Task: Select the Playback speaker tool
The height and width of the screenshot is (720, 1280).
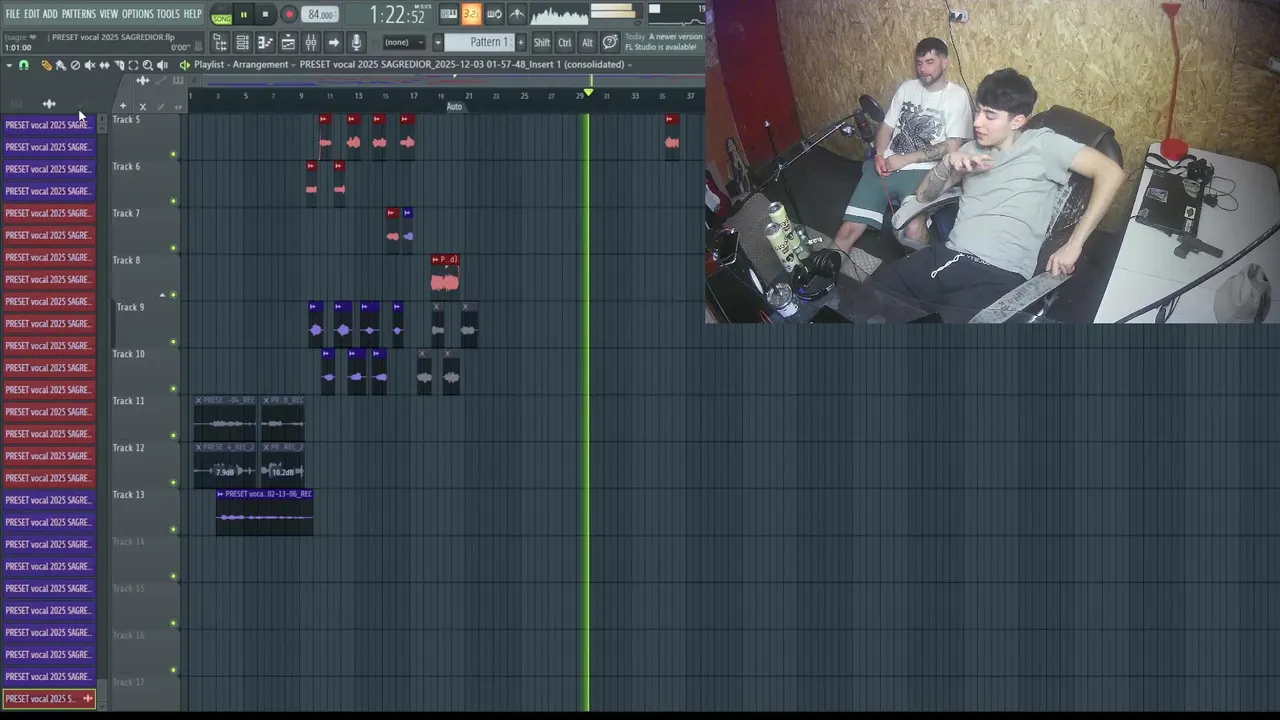Action: [163, 65]
